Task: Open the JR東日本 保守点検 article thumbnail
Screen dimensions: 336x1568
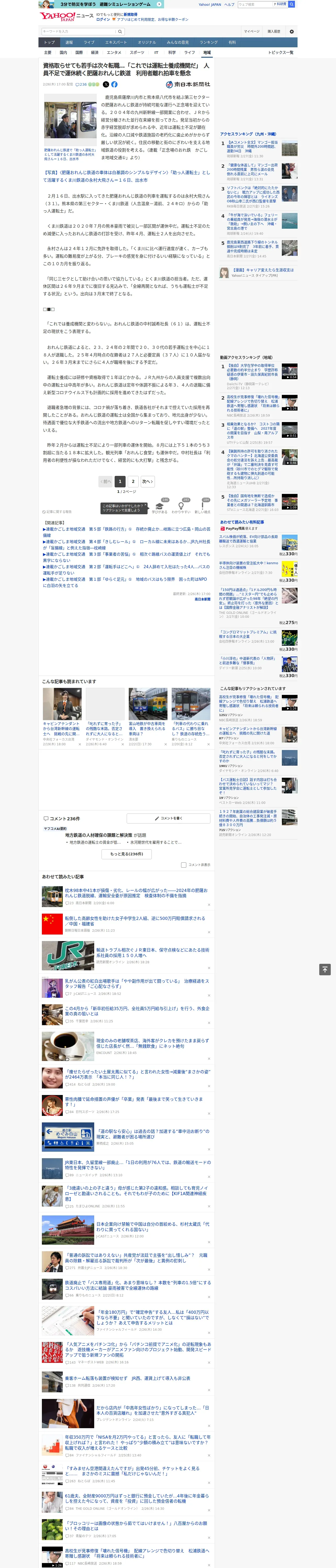Action: point(68,955)
